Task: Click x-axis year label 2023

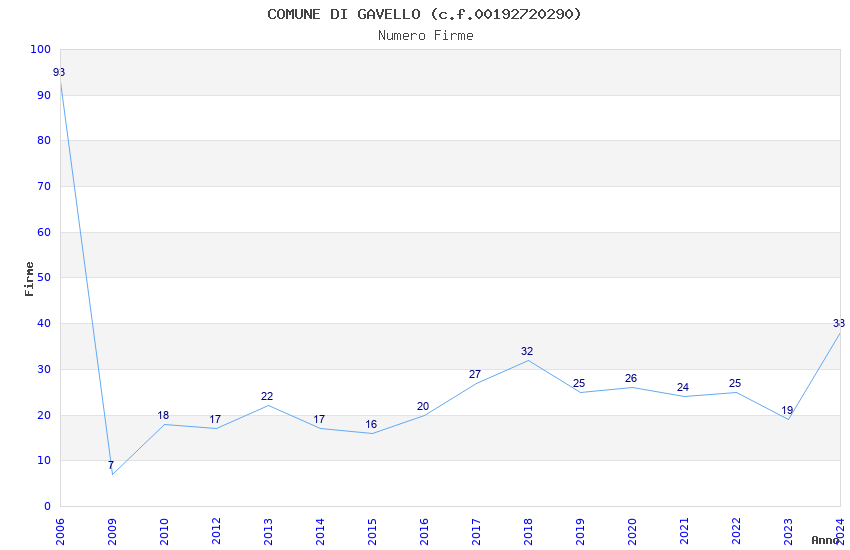Action: point(789,532)
